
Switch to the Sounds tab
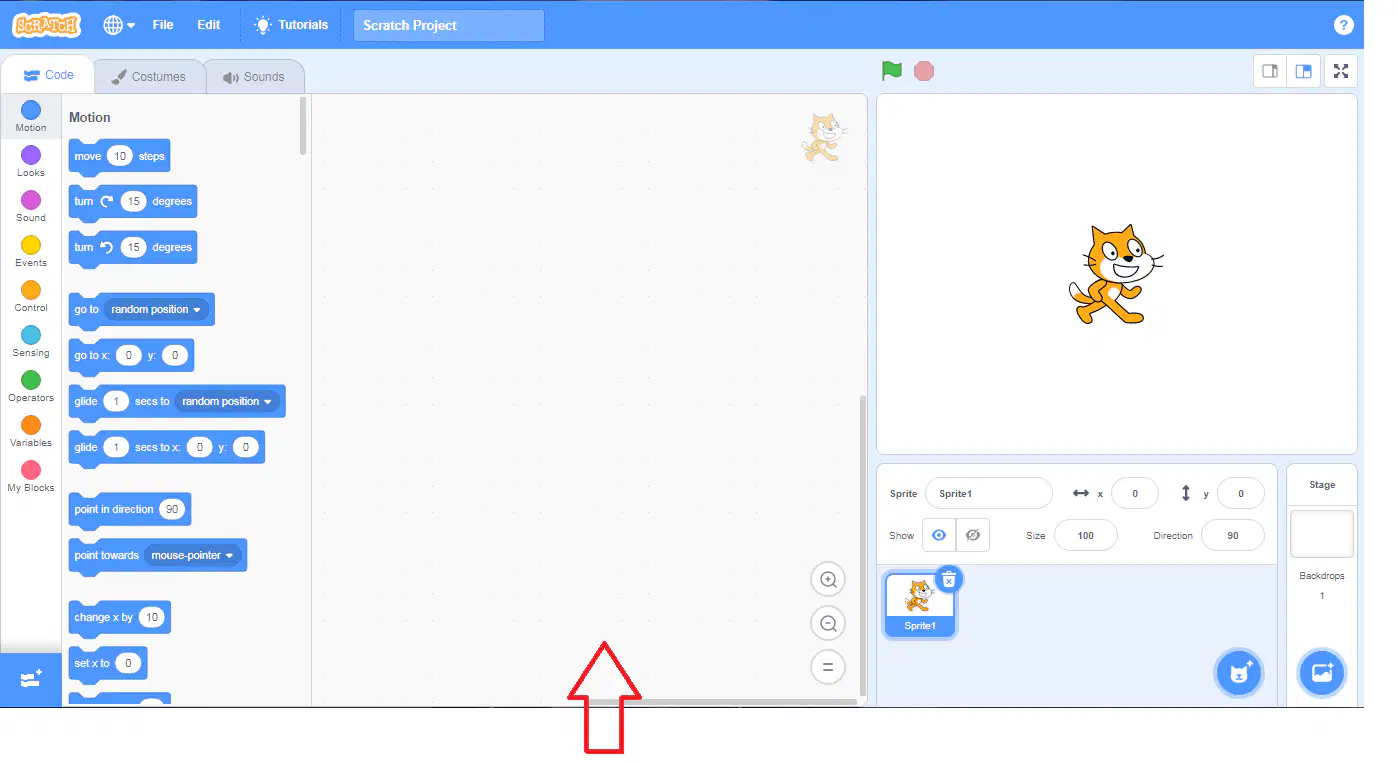254,76
